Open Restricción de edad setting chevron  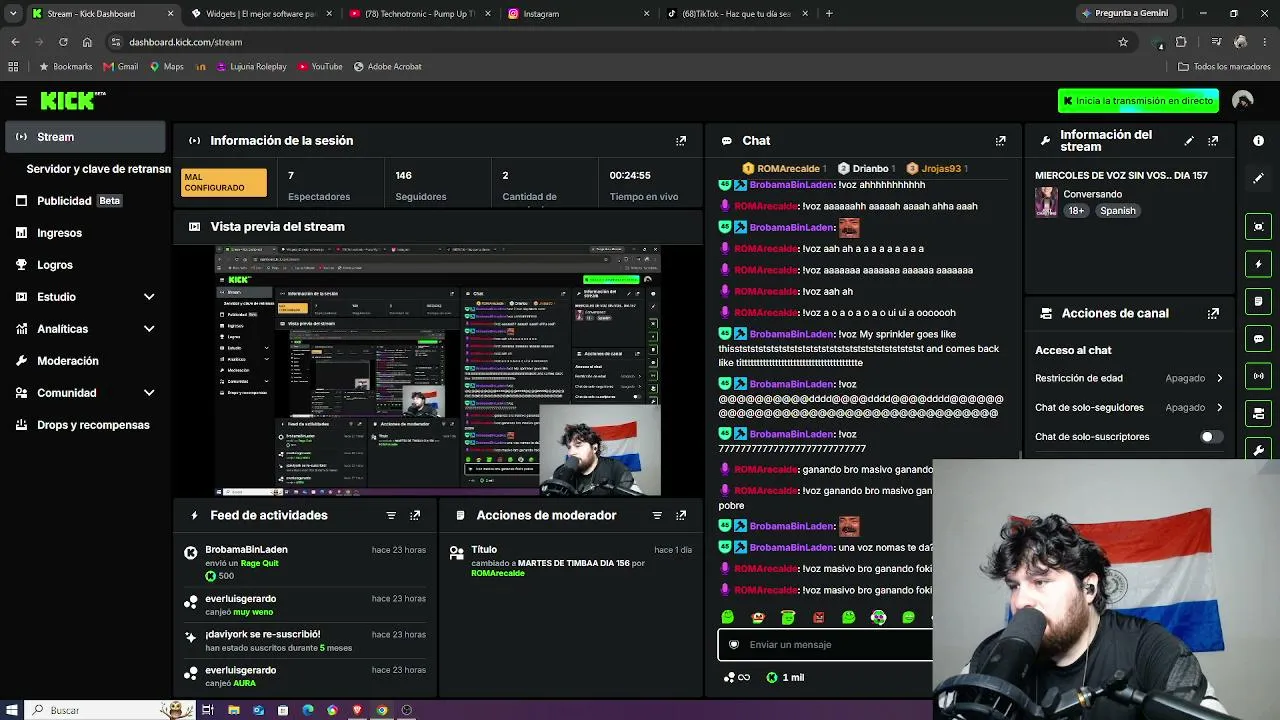tap(1219, 378)
